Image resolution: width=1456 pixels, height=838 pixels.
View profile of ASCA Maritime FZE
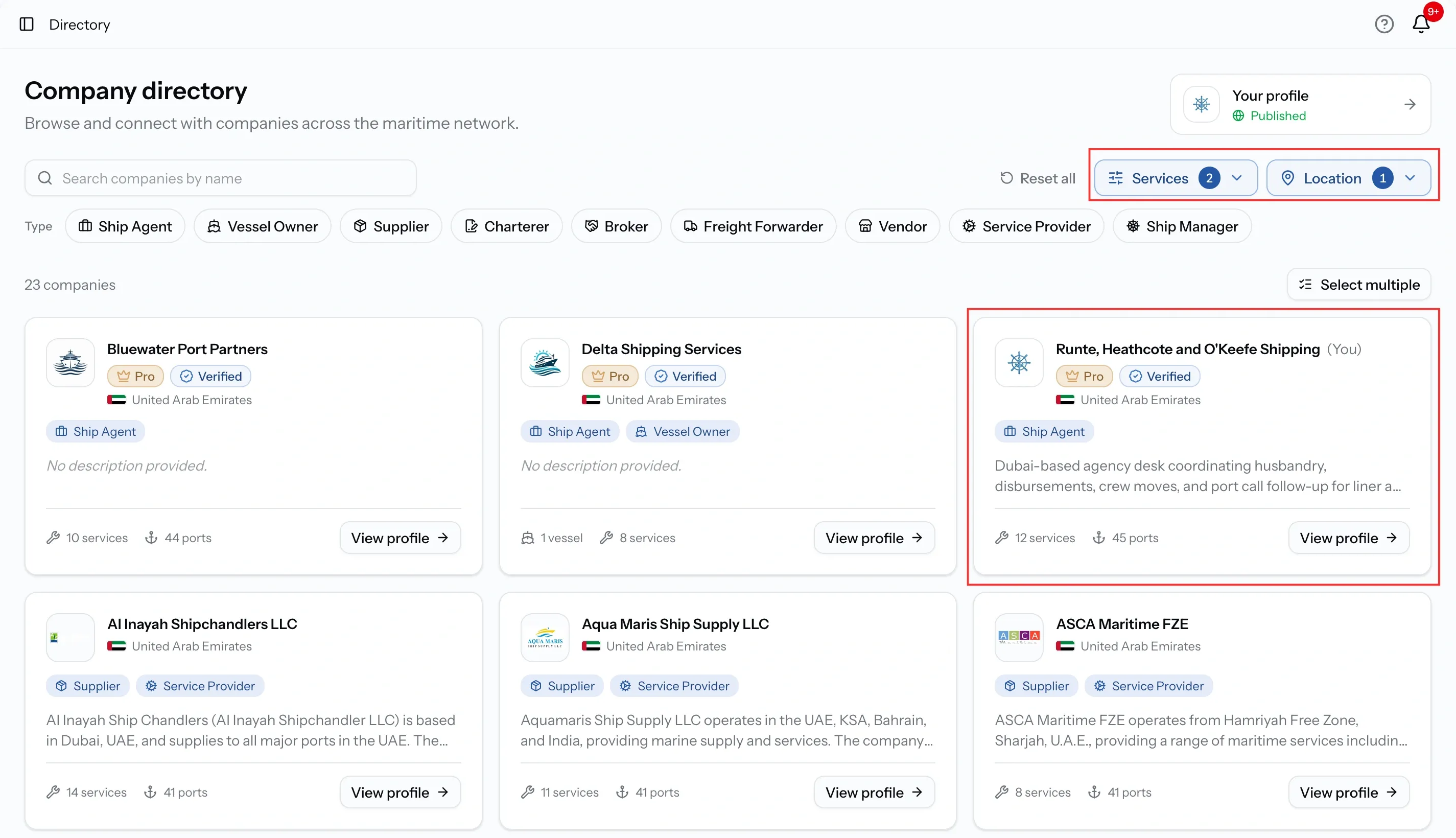(x=1349, y=792)
